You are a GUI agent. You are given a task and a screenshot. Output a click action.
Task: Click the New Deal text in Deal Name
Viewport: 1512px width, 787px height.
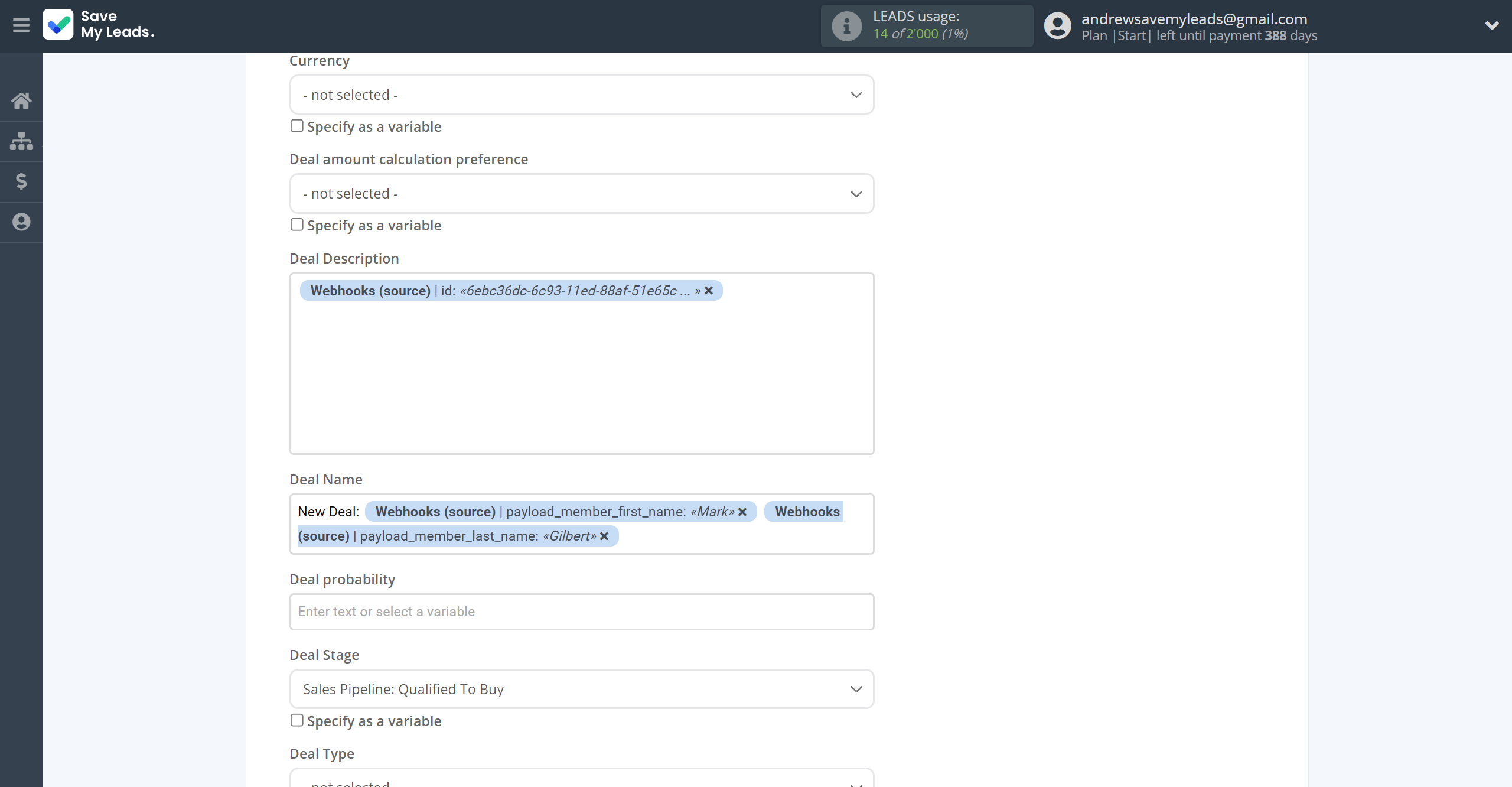[x=328, y=512]
